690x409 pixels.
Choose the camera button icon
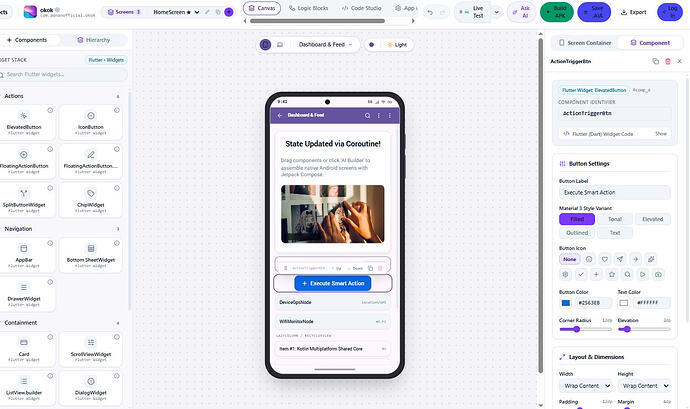(x=658, y=274)
